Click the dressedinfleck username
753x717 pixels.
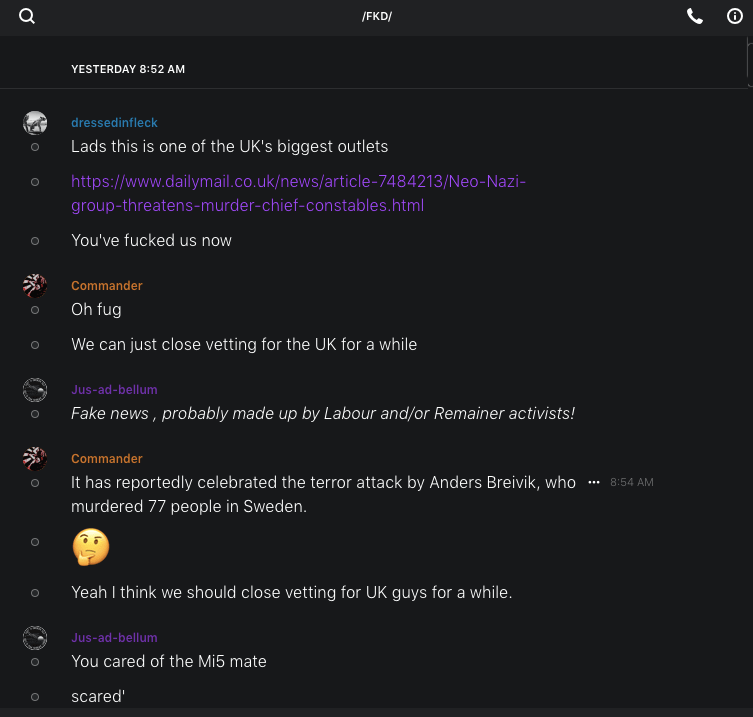click(x=114, y=123)
